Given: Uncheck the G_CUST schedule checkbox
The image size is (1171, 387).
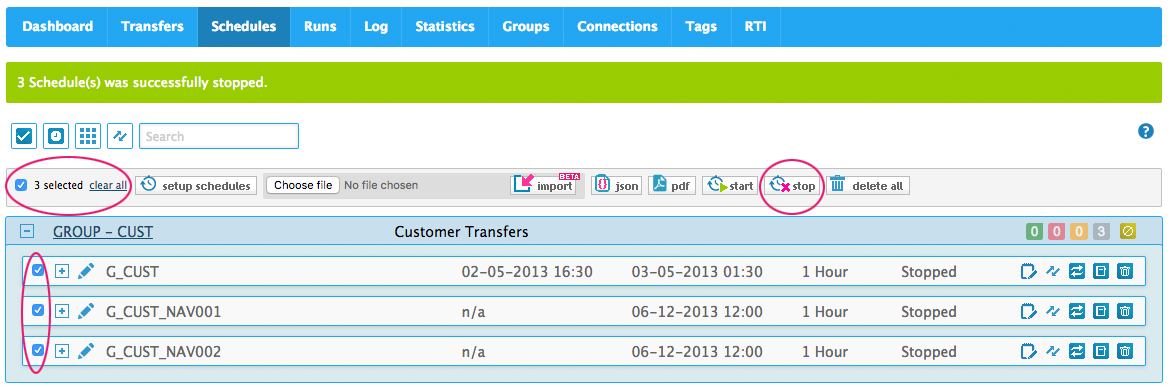Looking at the screenshot, I should point(38,270).
